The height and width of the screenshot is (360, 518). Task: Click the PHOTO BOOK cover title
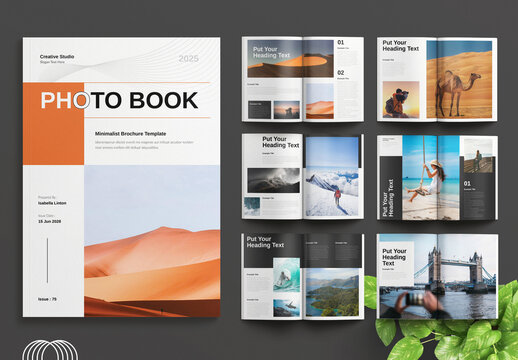coord(119,100)
